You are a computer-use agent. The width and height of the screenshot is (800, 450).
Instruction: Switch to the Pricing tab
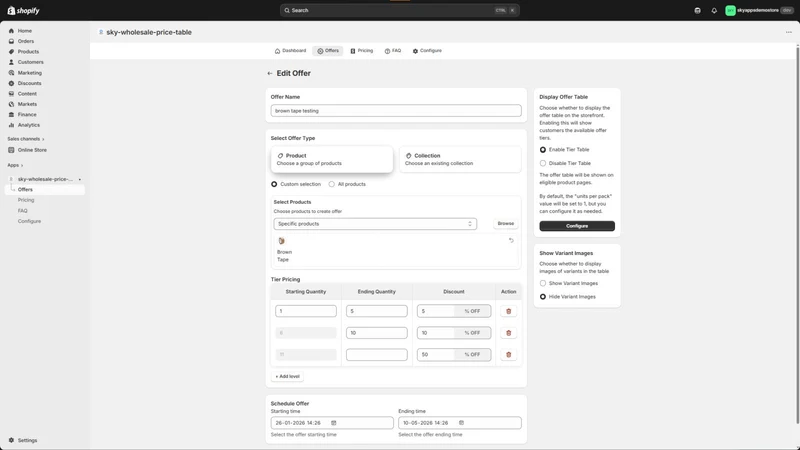[361, 51]
